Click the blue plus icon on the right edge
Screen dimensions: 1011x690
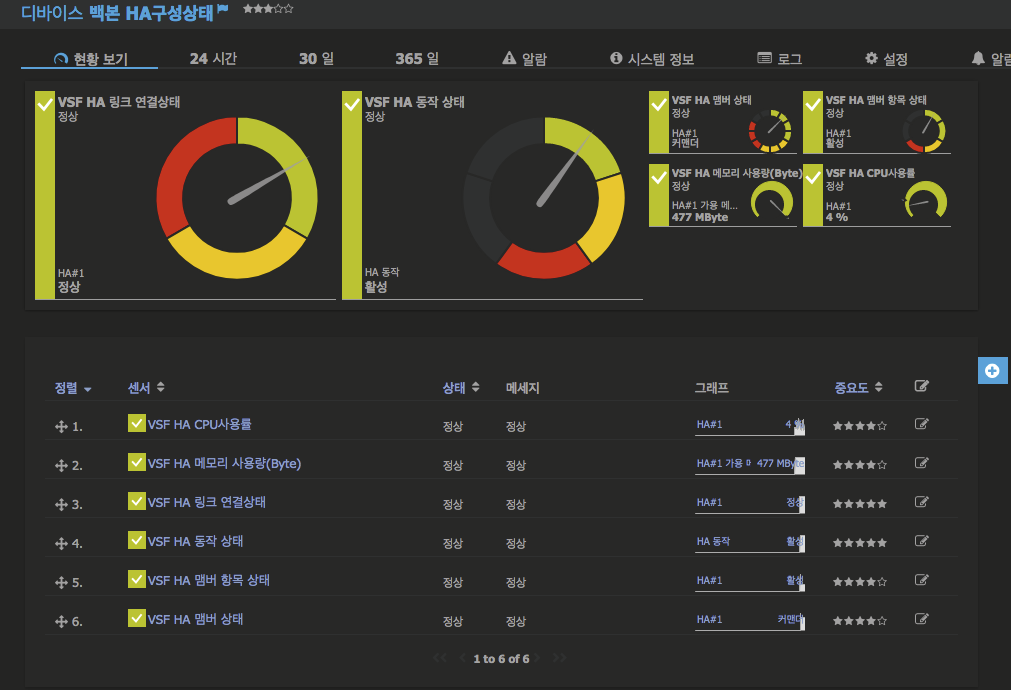click(x=992, y=370)
